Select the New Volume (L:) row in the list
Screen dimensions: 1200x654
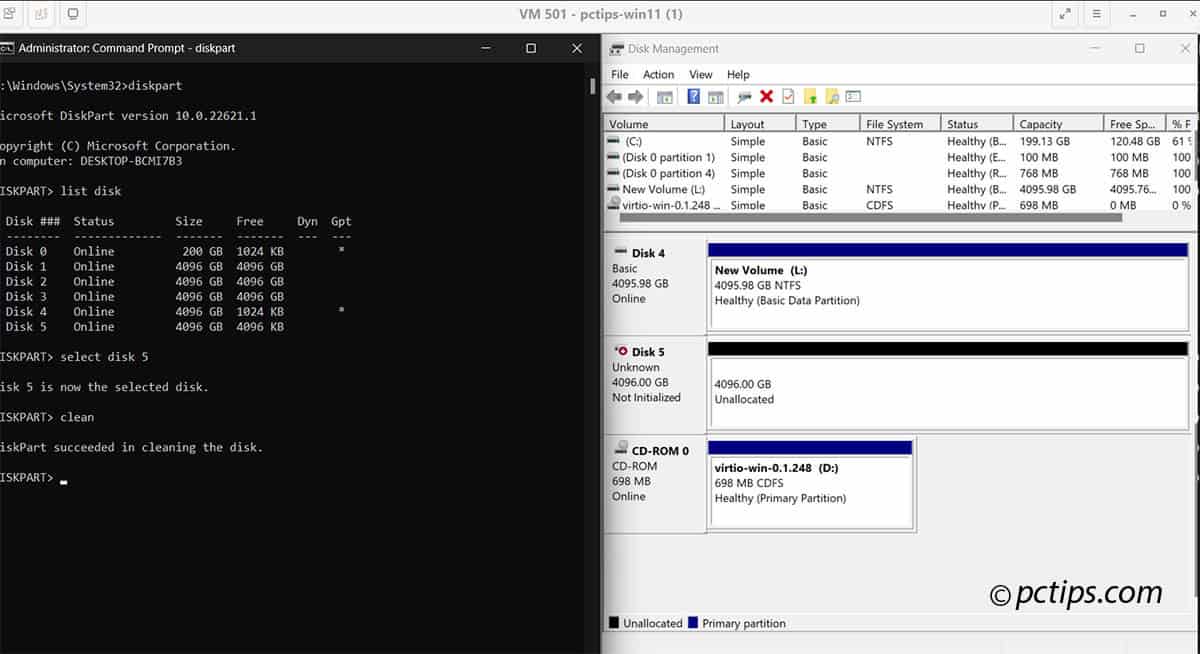pos(664,189)
